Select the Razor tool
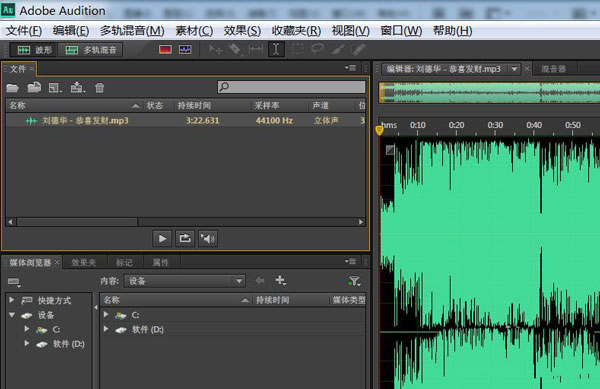 pos(235,50)
